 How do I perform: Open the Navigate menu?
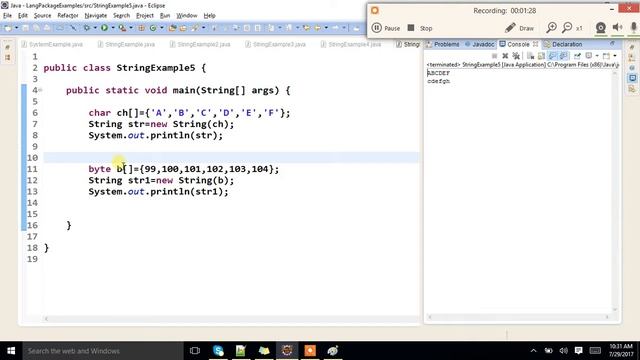(96, 16)
